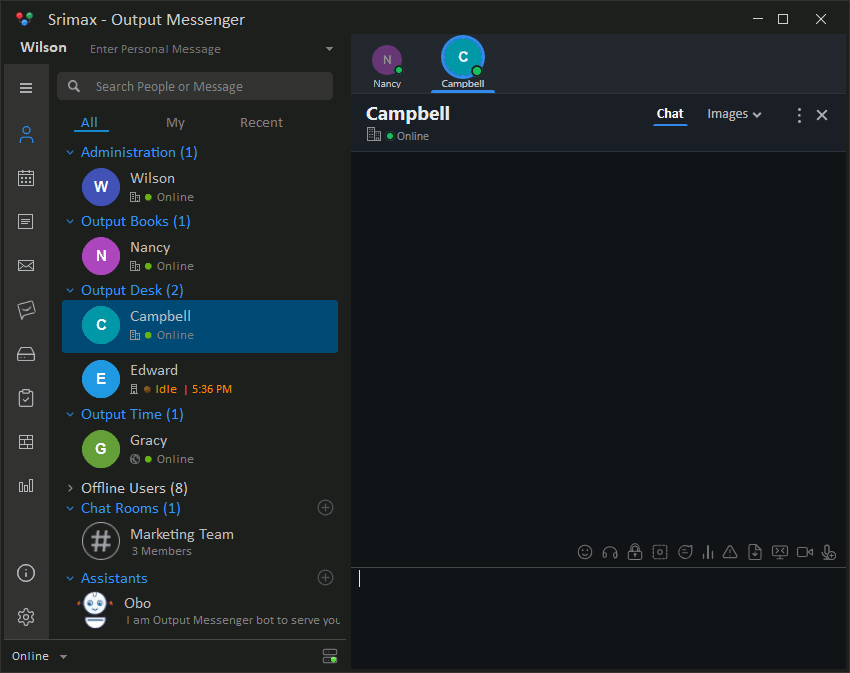
Task: Switch to the My tab
Action: (x=175, y=123)
